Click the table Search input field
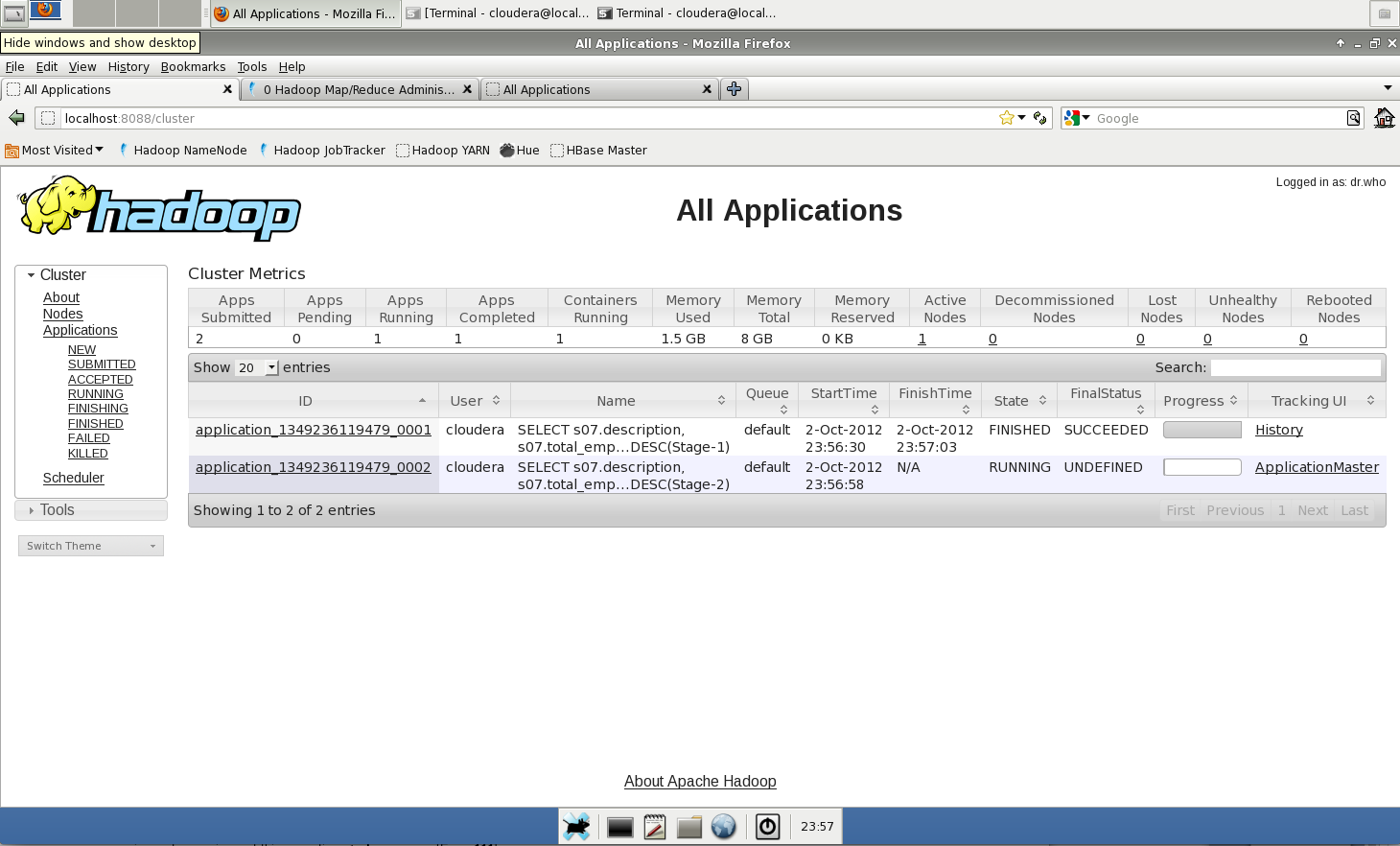 1295,367
